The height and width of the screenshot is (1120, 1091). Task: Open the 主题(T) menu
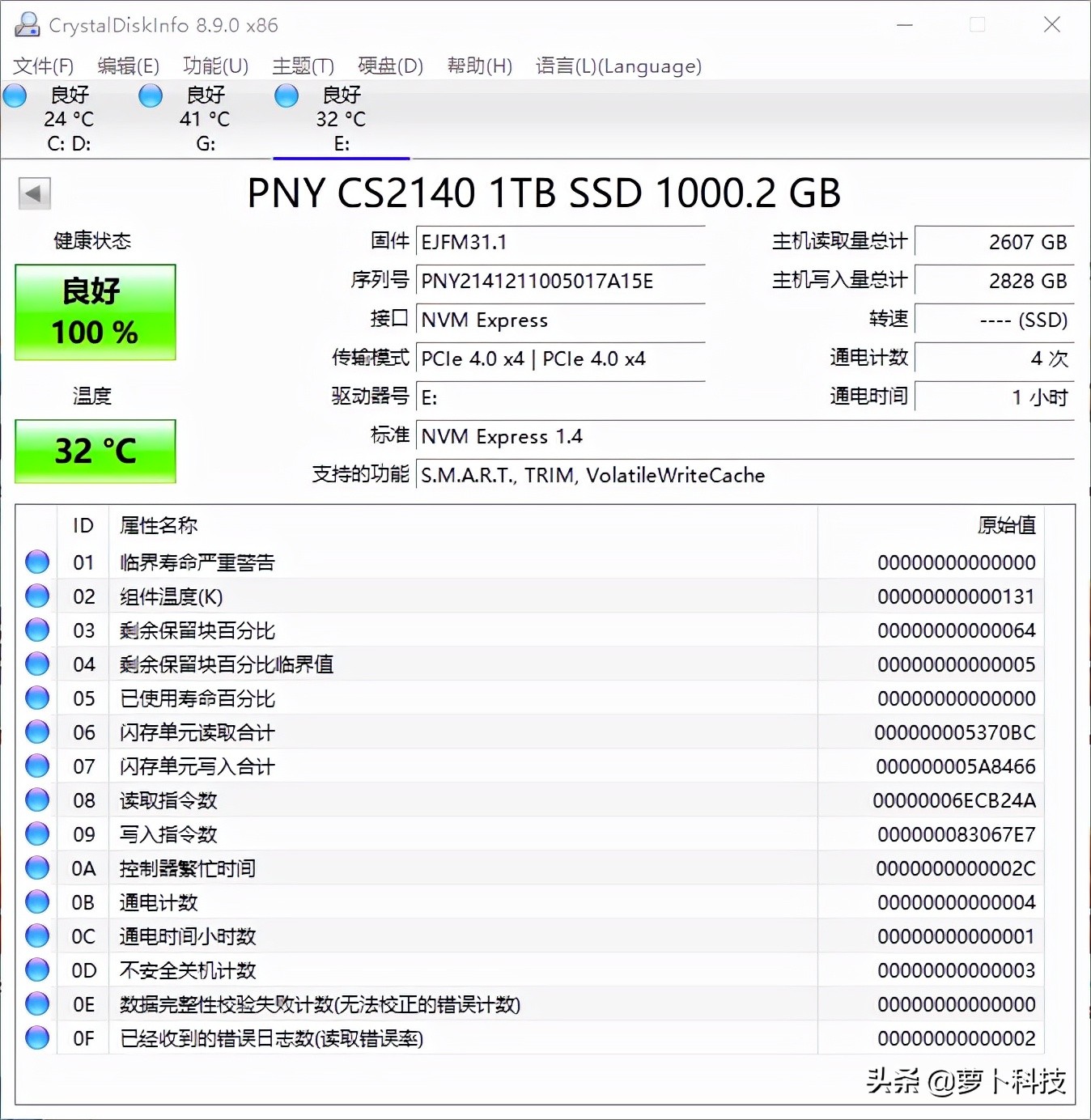(303, 66)
